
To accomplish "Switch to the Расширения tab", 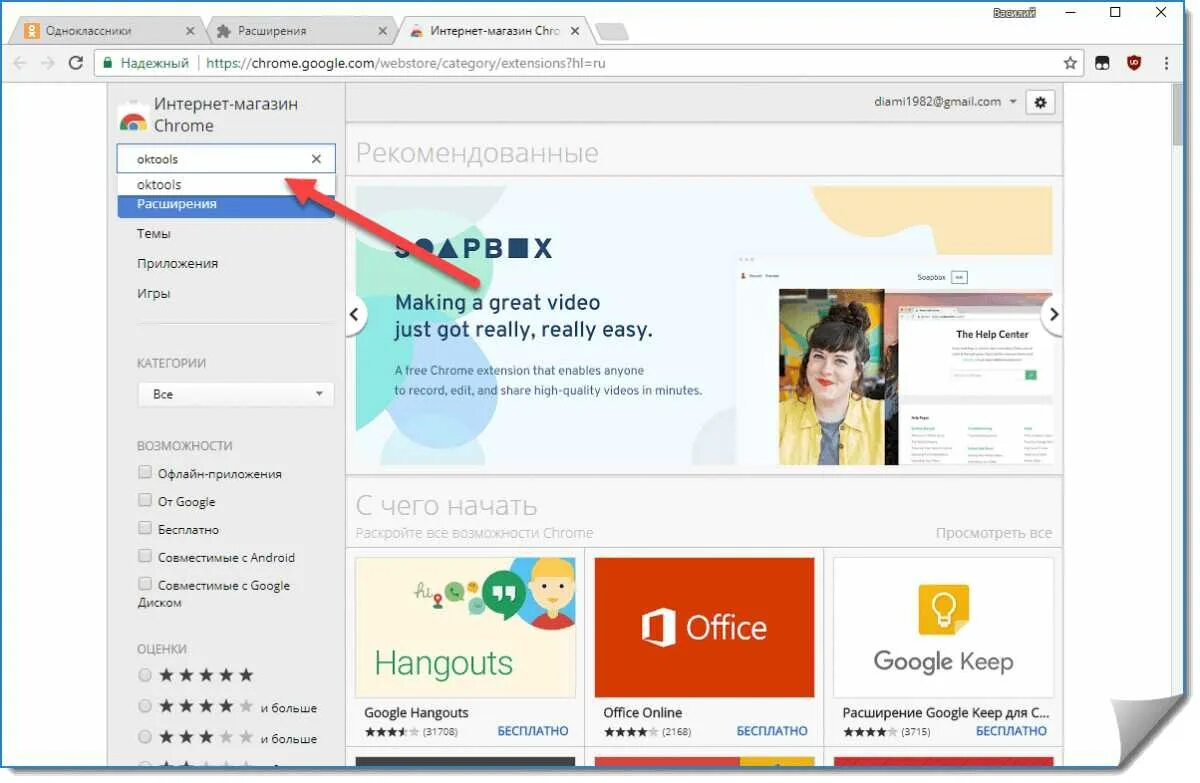I will 300,31.
